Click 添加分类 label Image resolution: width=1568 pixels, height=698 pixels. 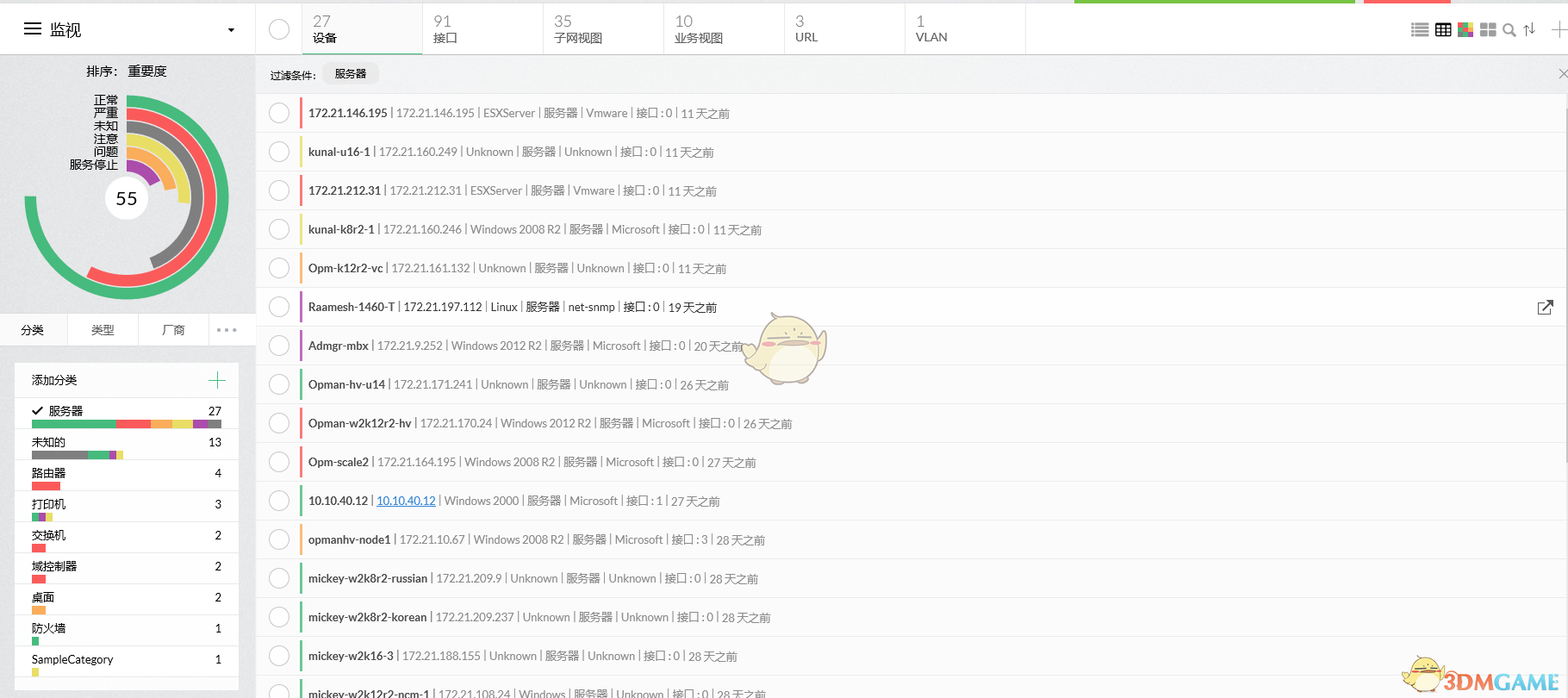[x=54, y=380]
